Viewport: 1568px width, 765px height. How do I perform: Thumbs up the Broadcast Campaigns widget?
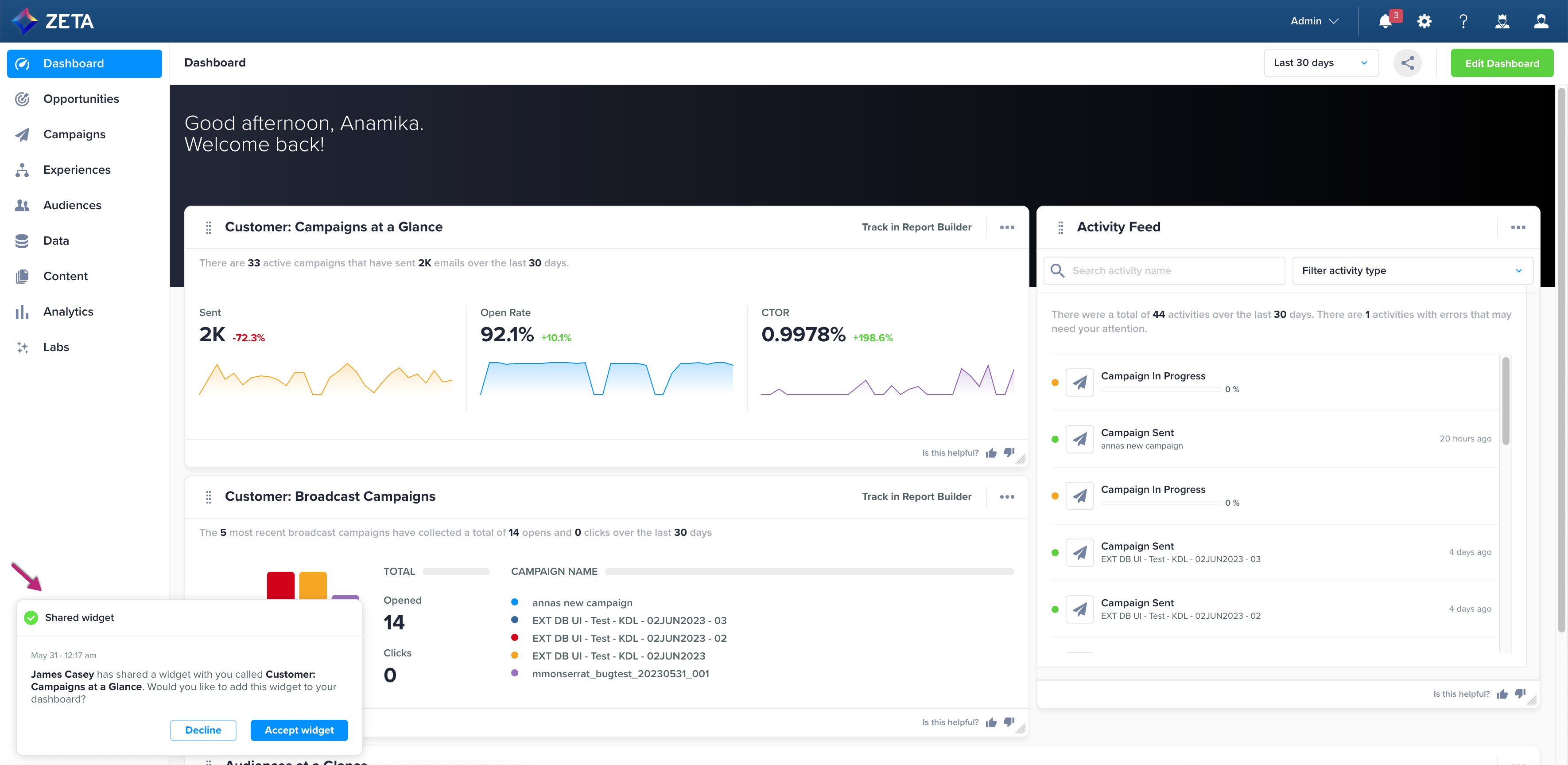(990, 722)
